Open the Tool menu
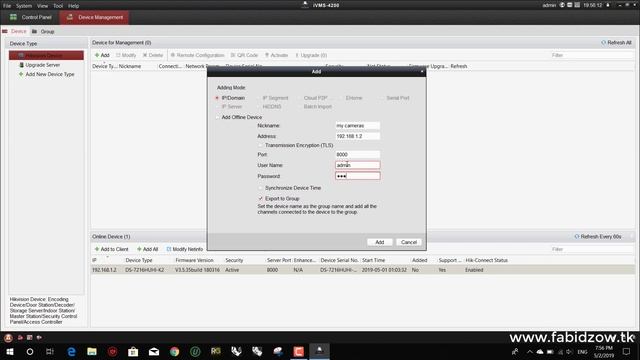Screen dimensions: 640x360 click(x=58, y=6)
